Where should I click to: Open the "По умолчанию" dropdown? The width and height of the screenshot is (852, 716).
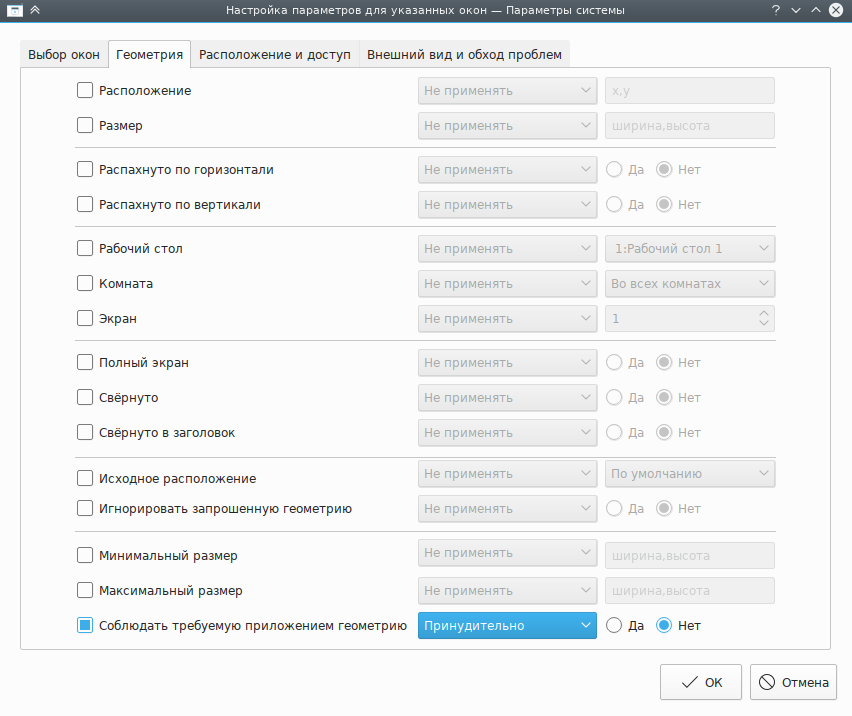coord(690,474)
